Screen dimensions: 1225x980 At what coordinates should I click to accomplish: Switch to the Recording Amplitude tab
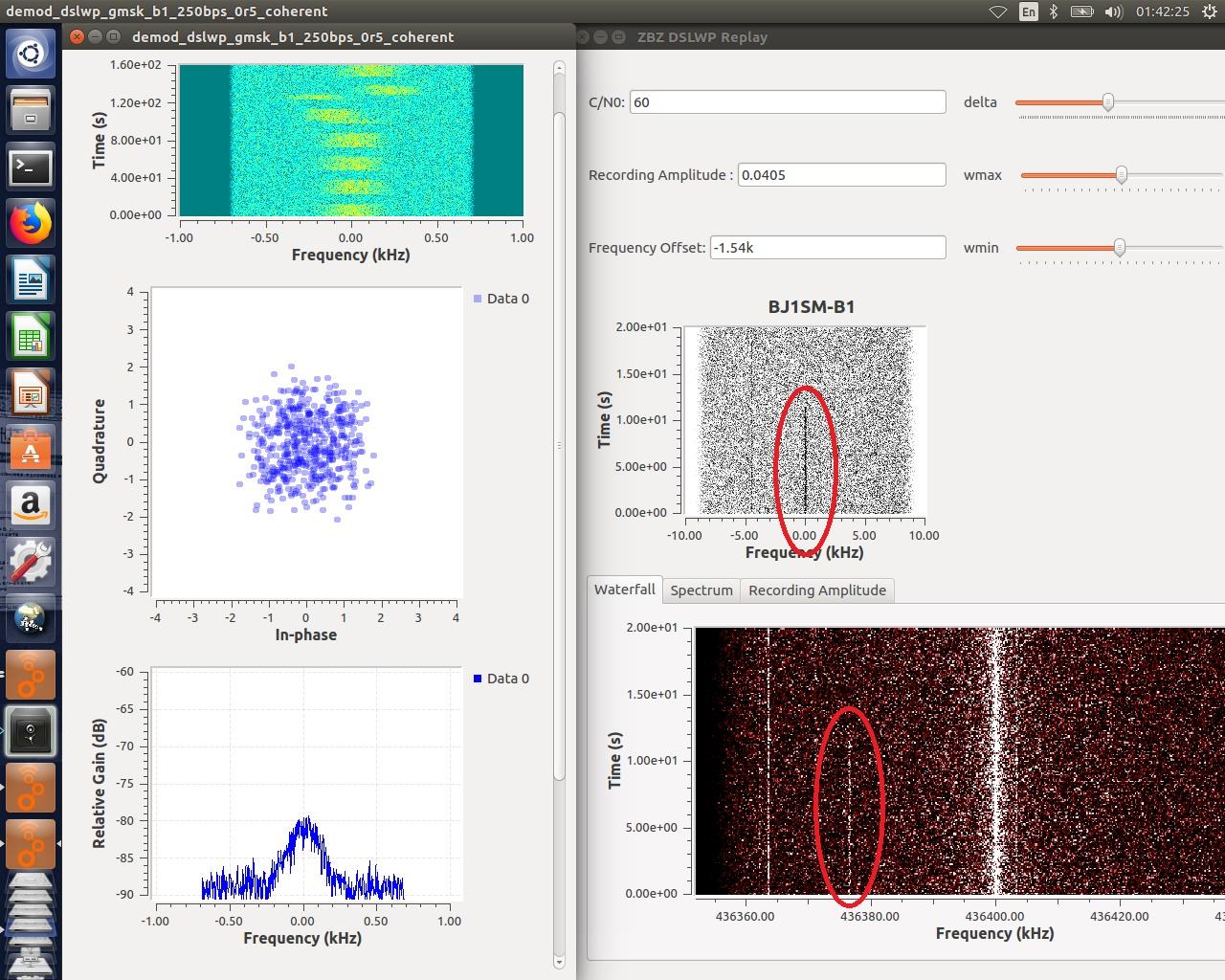tap(816, 590)
